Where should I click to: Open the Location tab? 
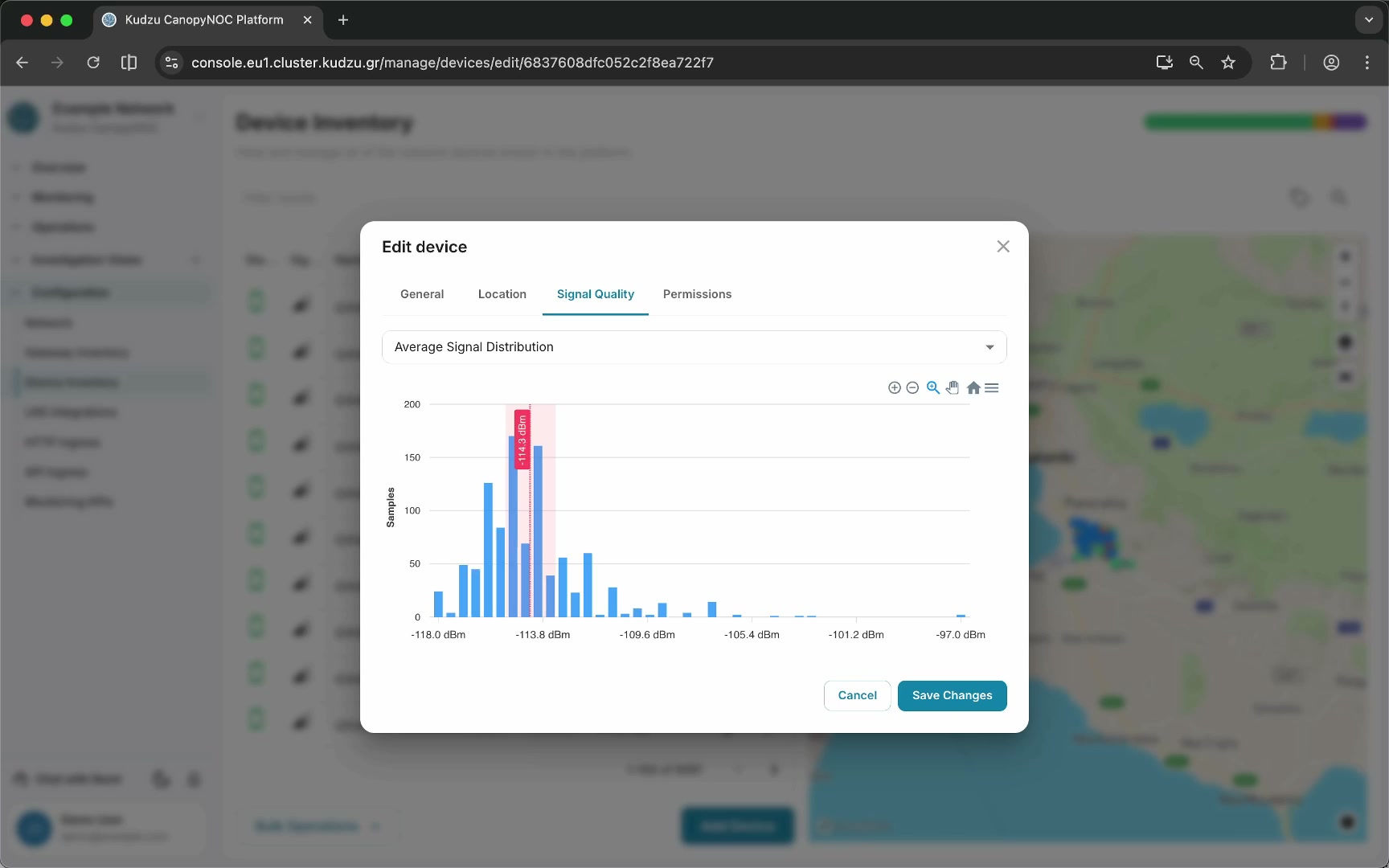(x=502, y=294)
